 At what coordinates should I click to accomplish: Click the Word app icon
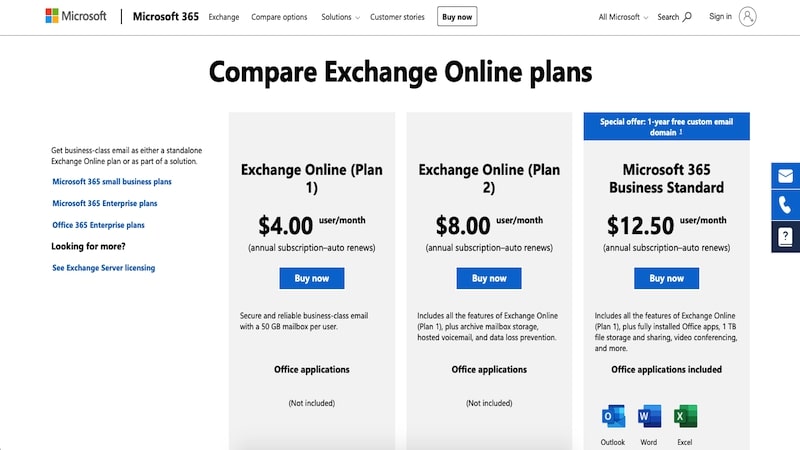pos(649,416)
